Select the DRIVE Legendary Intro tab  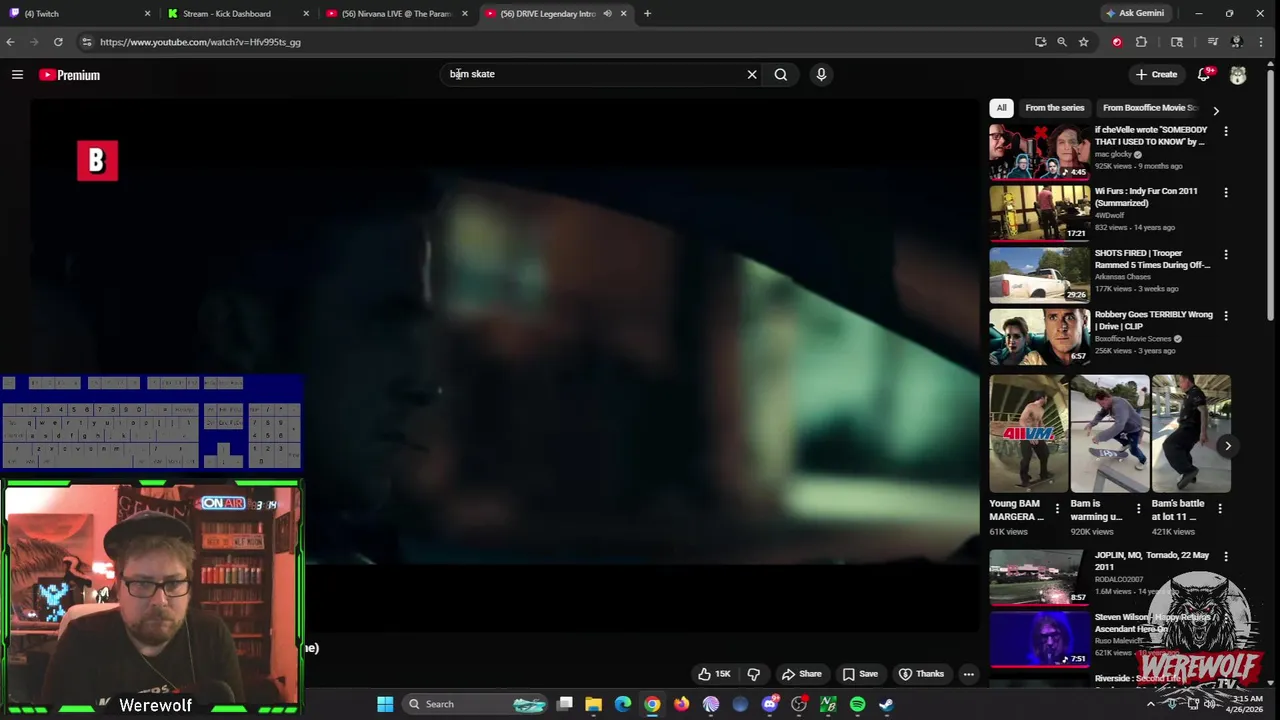tap(556, 13)
